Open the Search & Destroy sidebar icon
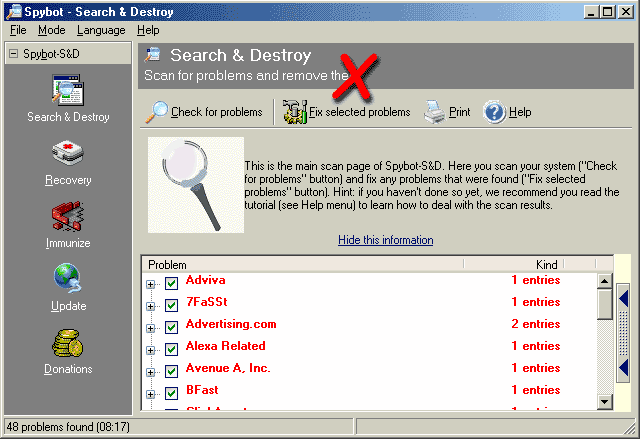Image resolution: width=640 pixels, height=439 pixels. (68, 91)
